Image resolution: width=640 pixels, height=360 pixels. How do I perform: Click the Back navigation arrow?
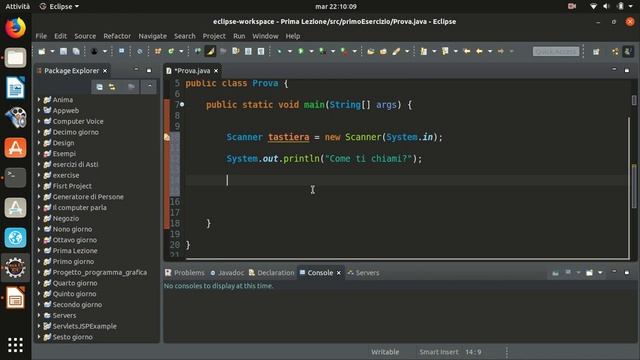pyautogui.click(x=479, y=51)
